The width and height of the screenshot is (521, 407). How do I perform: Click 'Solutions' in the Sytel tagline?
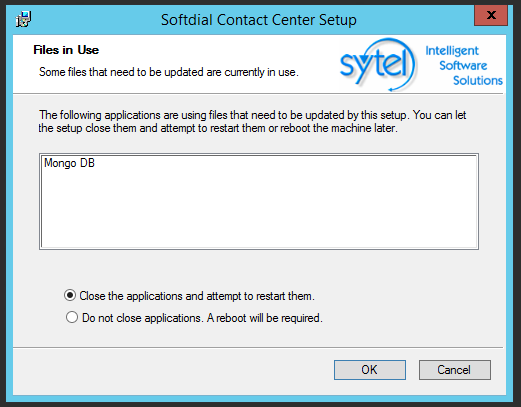pos(478,80)
